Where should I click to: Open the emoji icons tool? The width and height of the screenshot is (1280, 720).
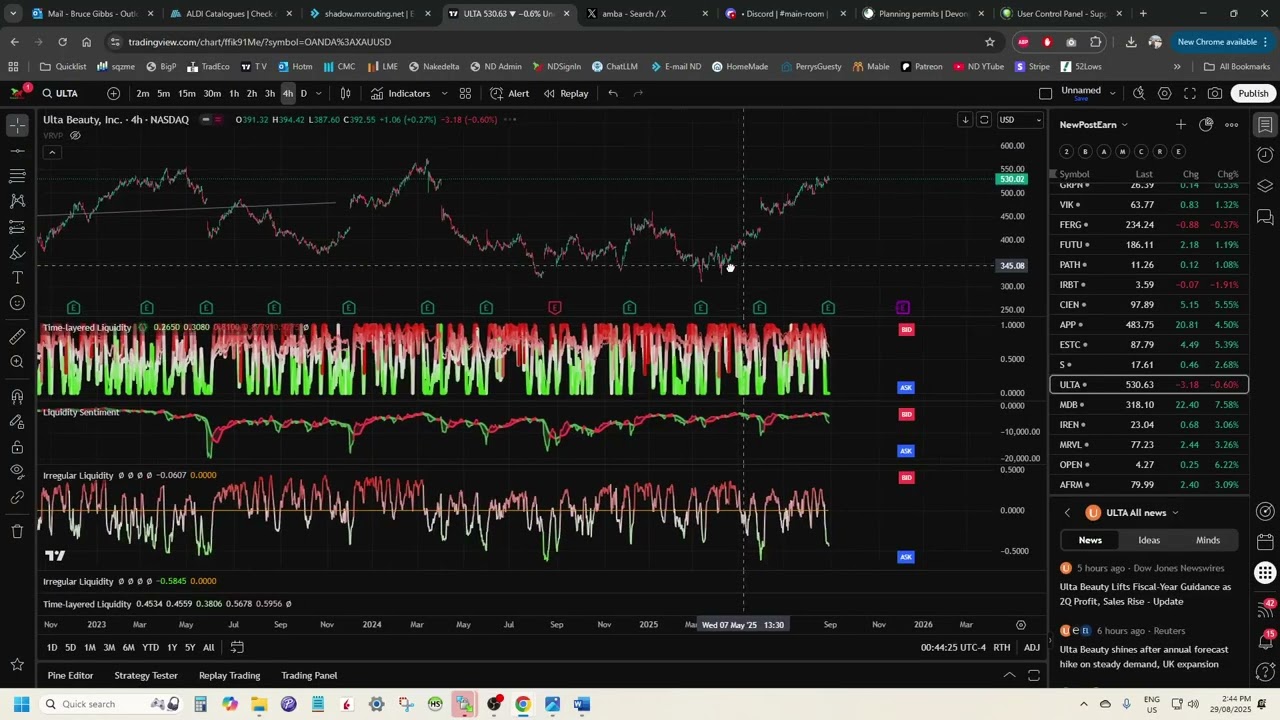click(17, 303)
